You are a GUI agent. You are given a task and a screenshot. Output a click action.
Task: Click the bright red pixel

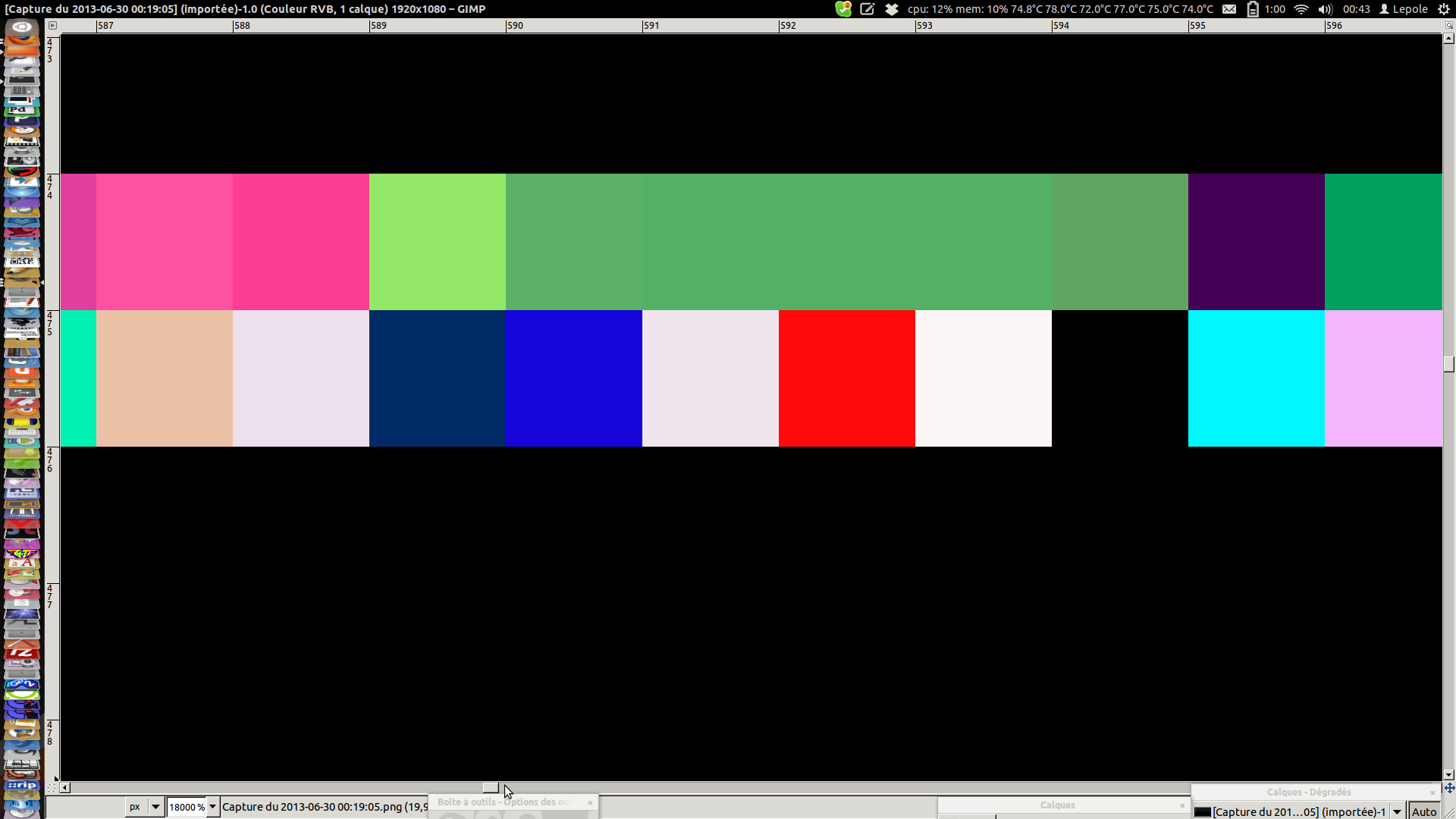click(x=846, y=378)
